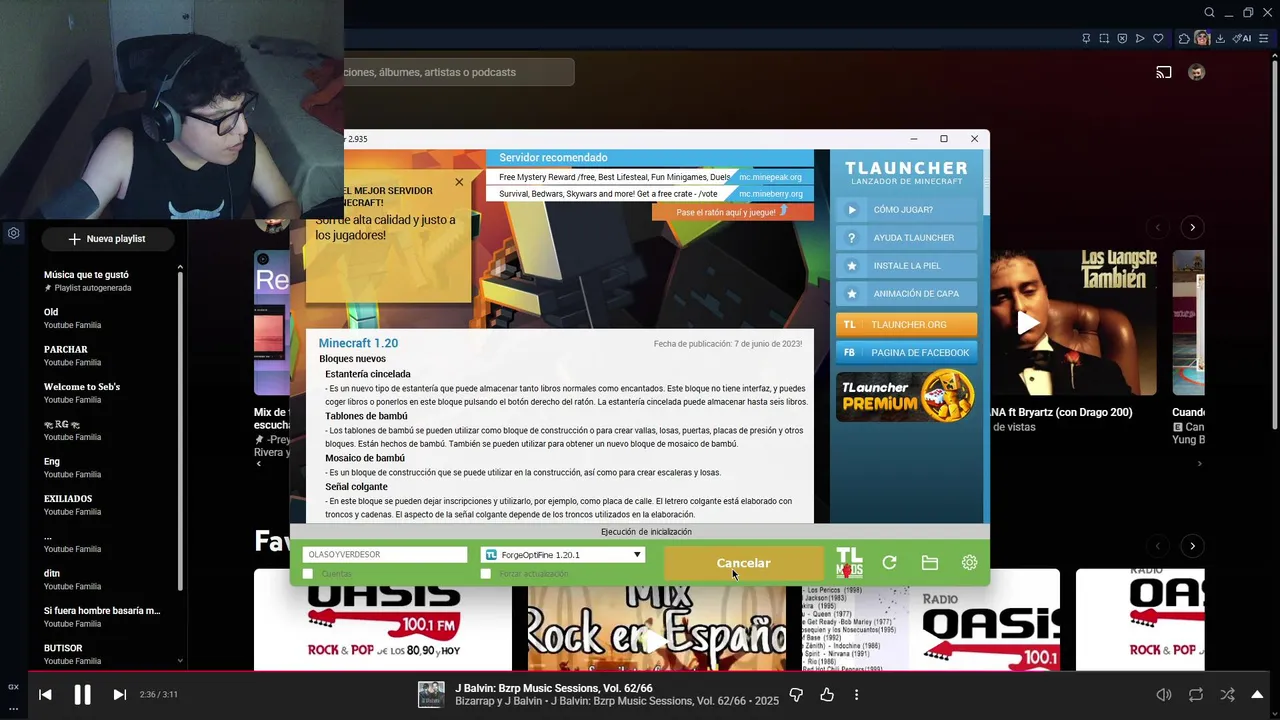
Task: Open the browser extensions cube icon
Action: (x=1184, y=39)
